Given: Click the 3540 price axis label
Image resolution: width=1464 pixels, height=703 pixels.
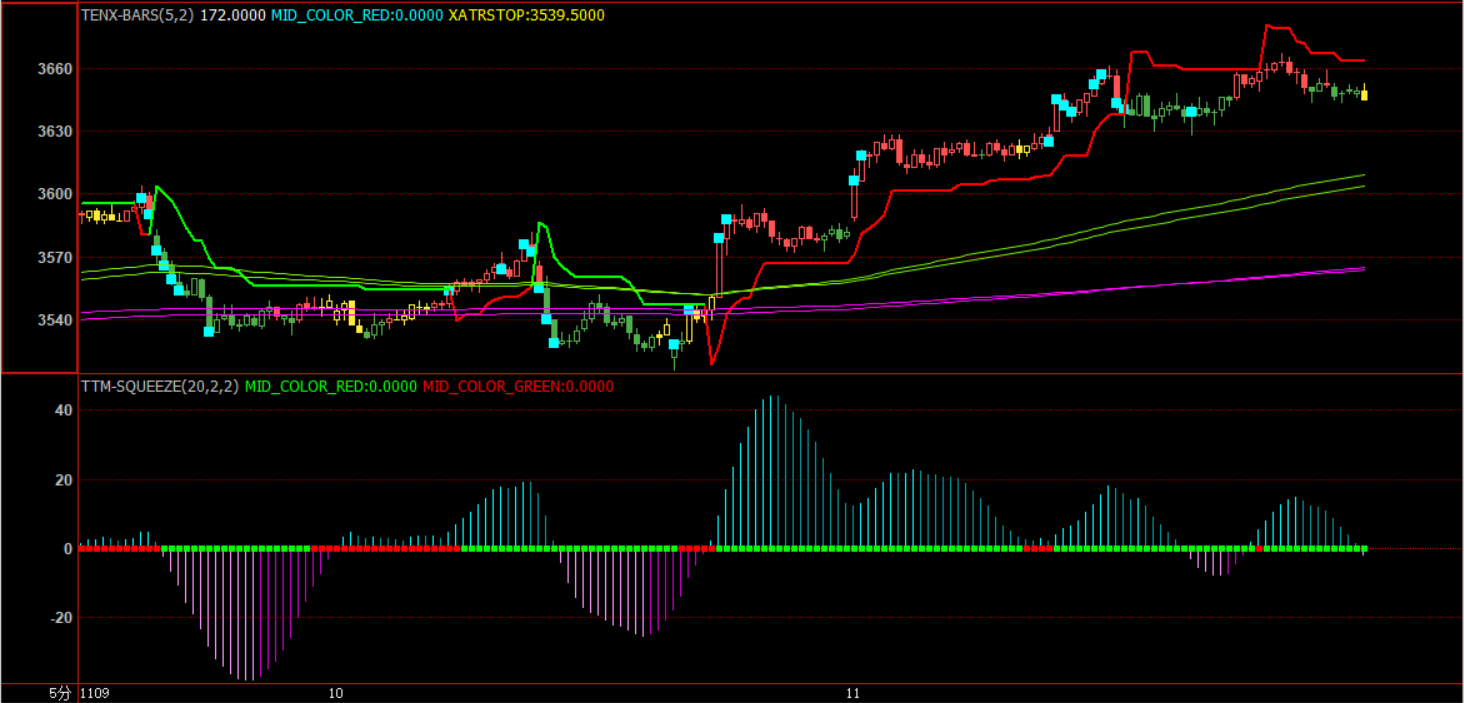Looking at the screenshot, I should [x=56, y=320].
